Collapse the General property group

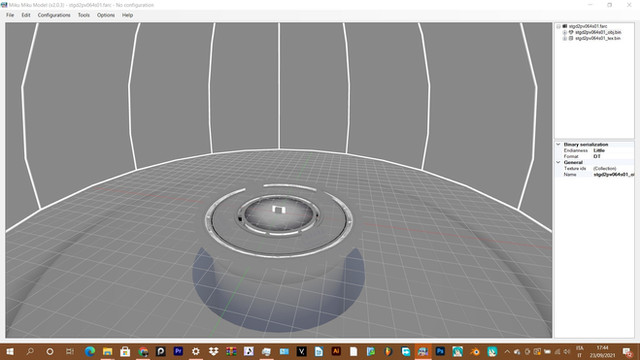(x=558, y=162)
